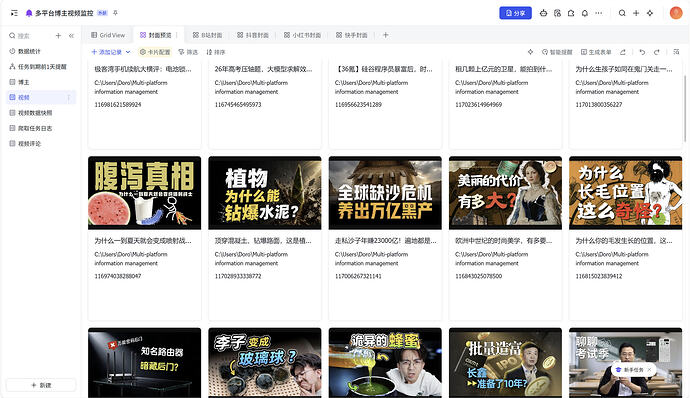Open the three-dot more menu in header
This screenshot has width=690, height=398.
coord(598,13)
